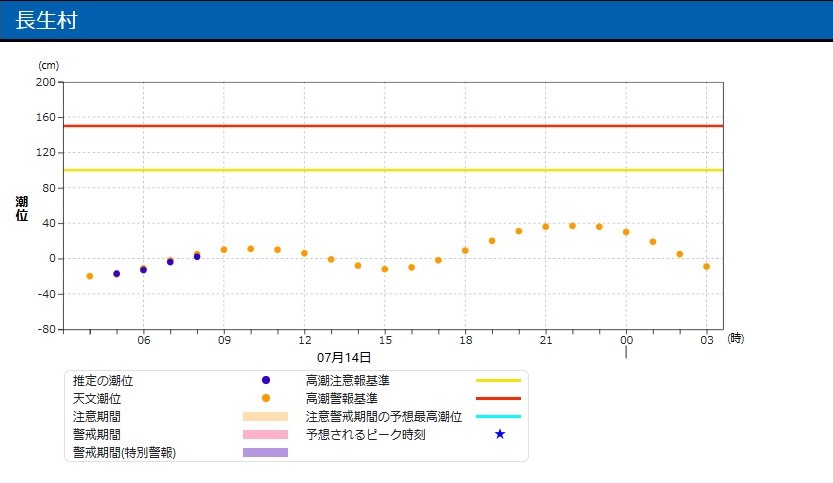Click the 予想されるピーク時刻 label
The image size is (833, 483).
pyautogui.click(x=366, y=435)
